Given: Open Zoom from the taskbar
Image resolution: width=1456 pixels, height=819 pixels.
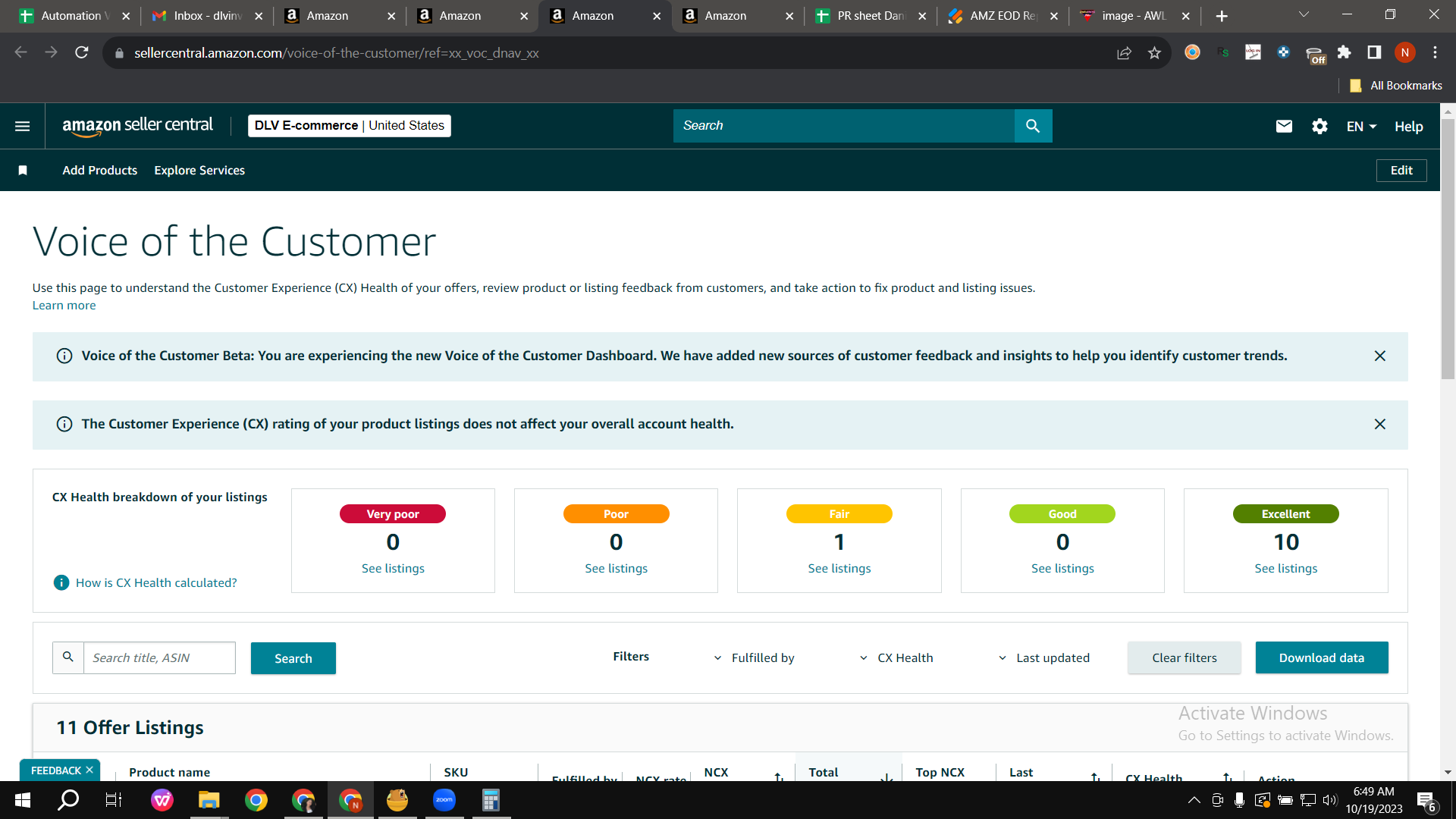Looking at the screenshot, I should pyautogui.click(x=444, y=800).
